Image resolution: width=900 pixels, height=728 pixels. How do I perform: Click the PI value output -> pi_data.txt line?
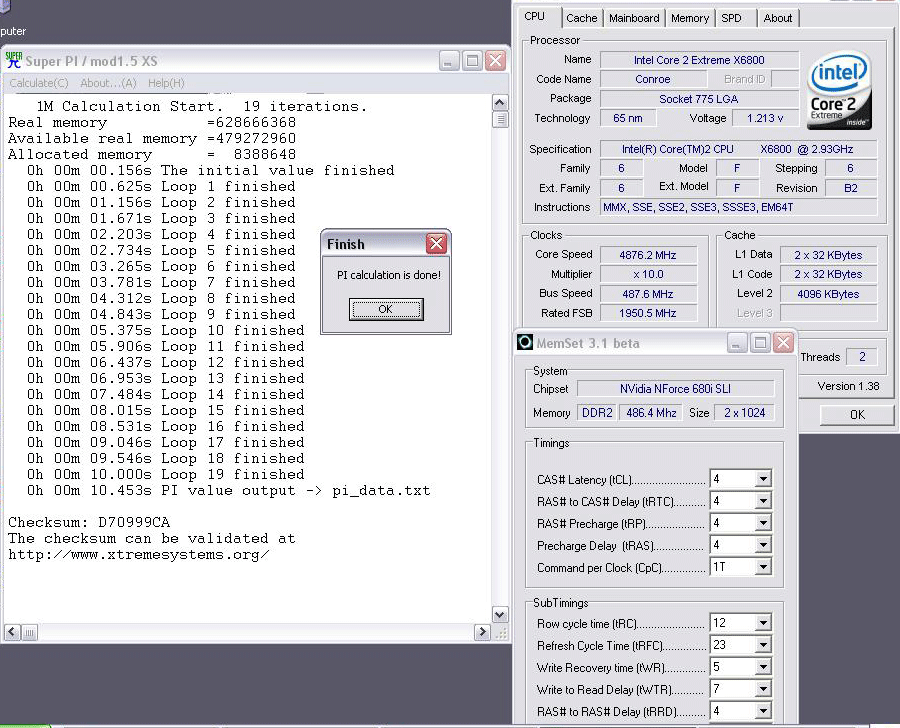(228, 490)
